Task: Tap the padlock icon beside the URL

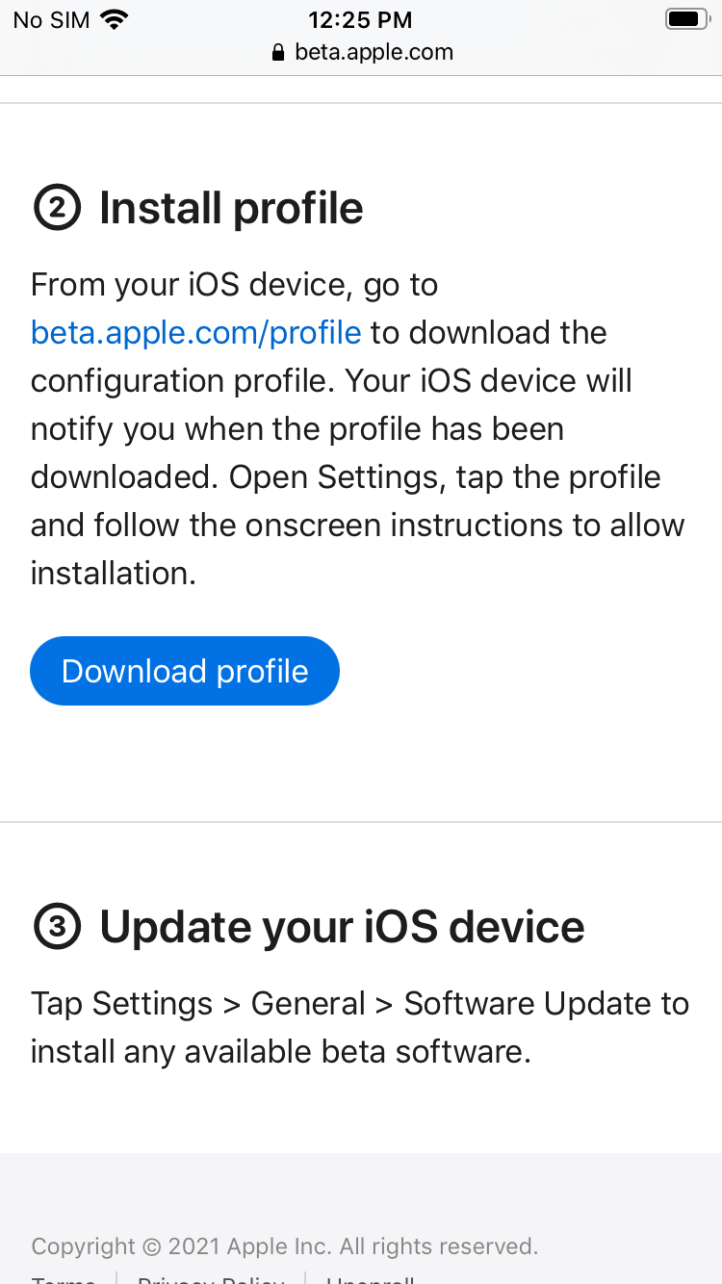Action: (x=278, y=52)
